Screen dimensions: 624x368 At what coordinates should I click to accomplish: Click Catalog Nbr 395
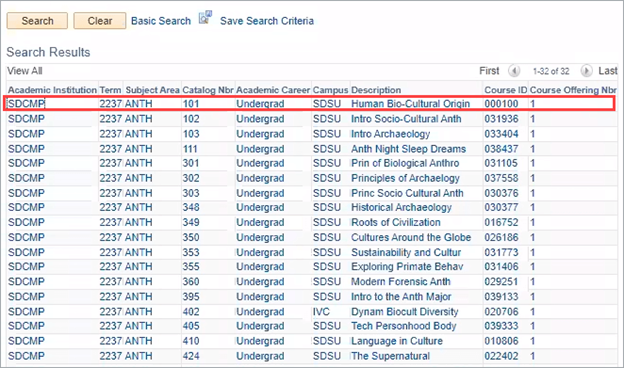(x=191, y=297)
